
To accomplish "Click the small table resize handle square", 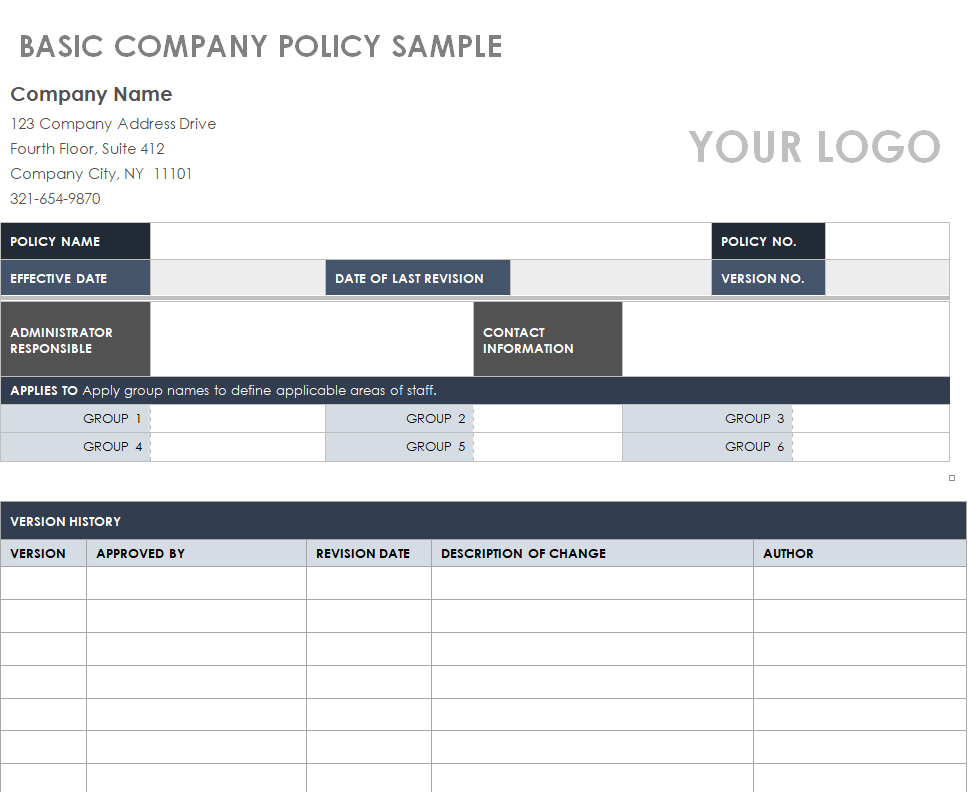I will click(x=952, y=478).
